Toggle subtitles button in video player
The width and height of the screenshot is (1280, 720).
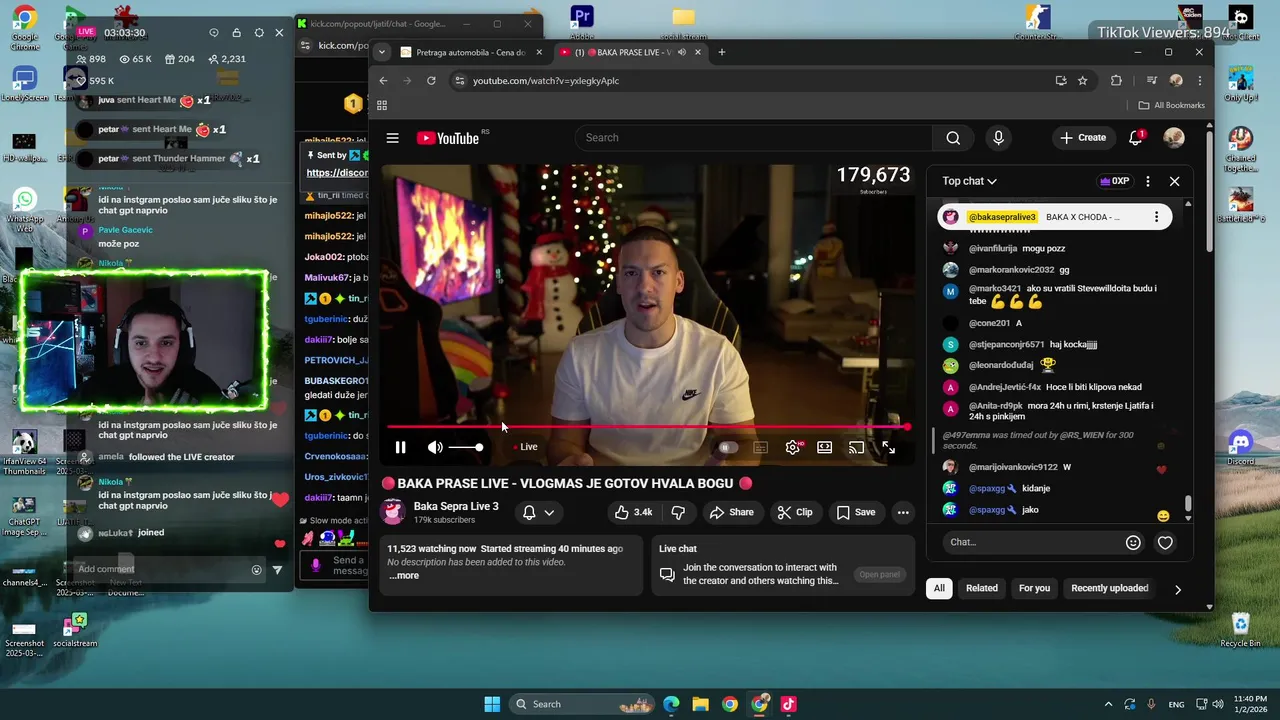(760, 447)
